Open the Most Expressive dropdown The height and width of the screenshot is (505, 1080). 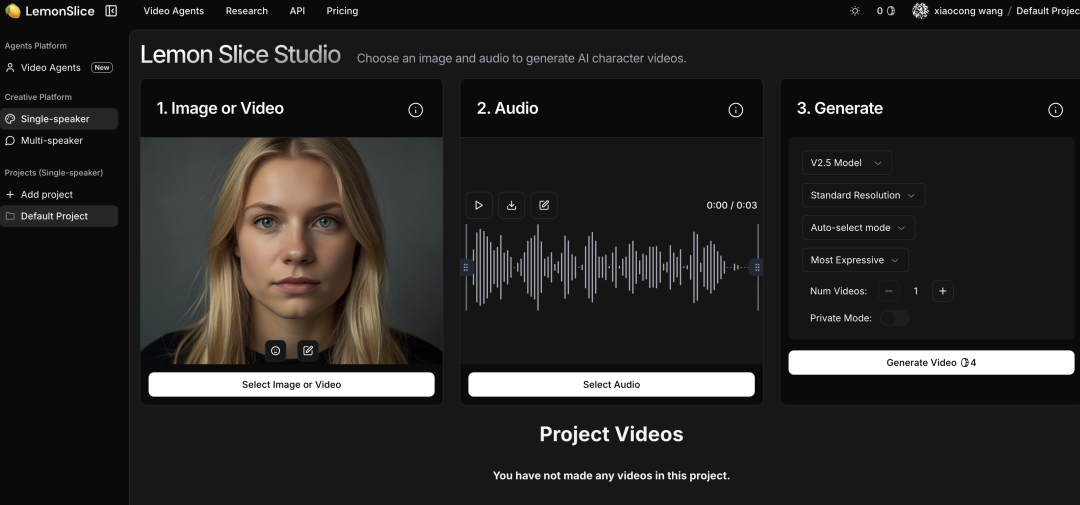854,260
